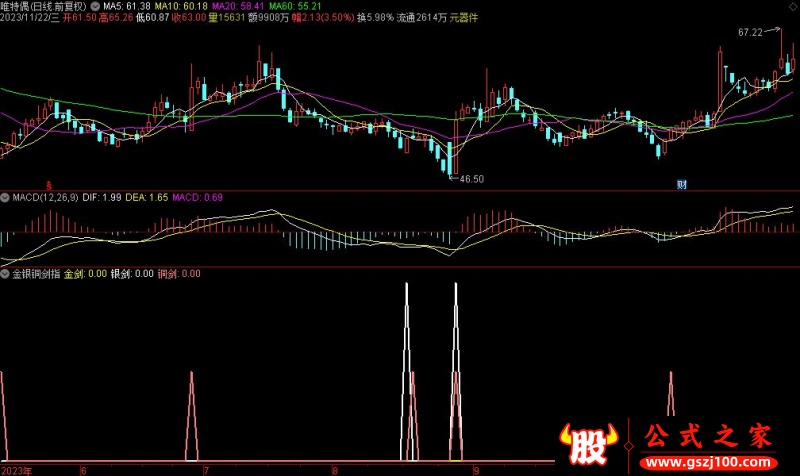Click the change value 幅2.13(3.50%)

(323, 18)
